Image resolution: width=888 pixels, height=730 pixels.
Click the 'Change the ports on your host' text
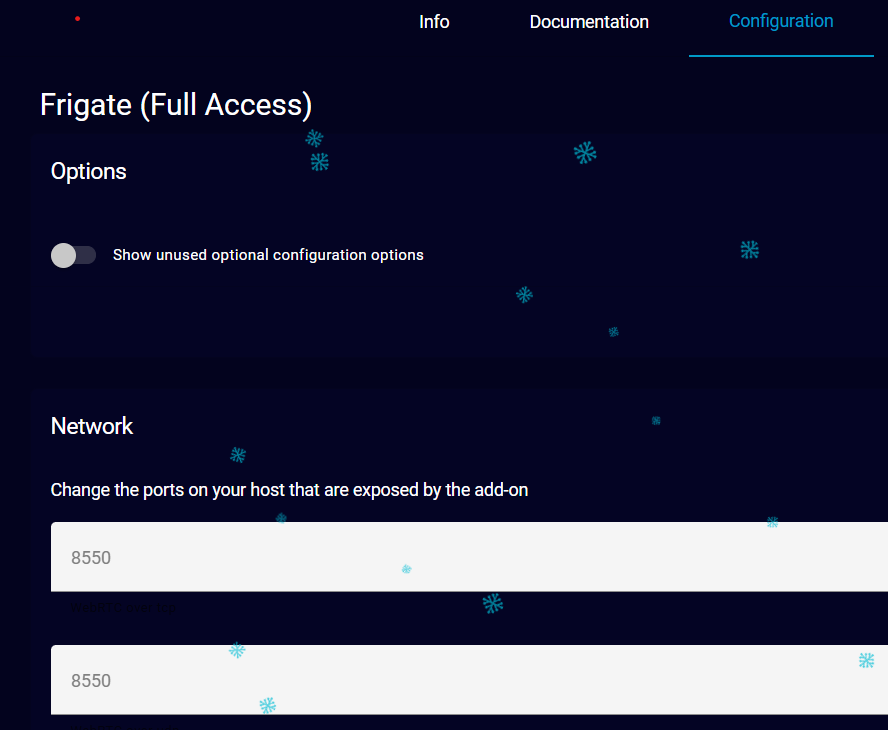coord(289,490)
